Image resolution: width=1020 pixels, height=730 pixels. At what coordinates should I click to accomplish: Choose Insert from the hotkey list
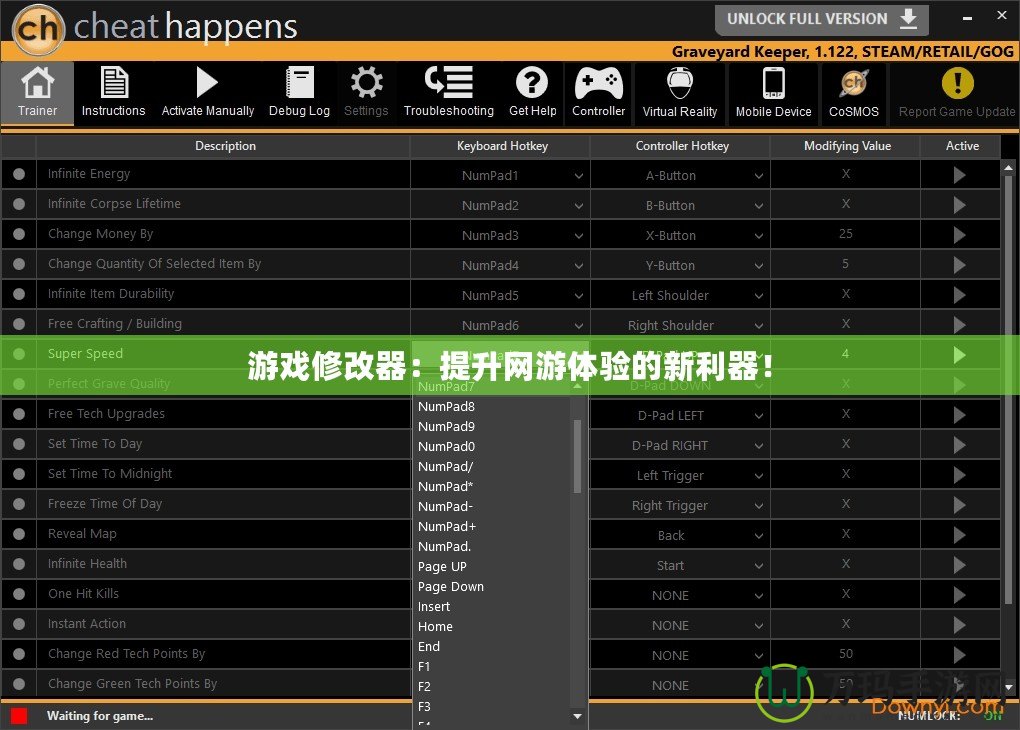pos(434,606)
